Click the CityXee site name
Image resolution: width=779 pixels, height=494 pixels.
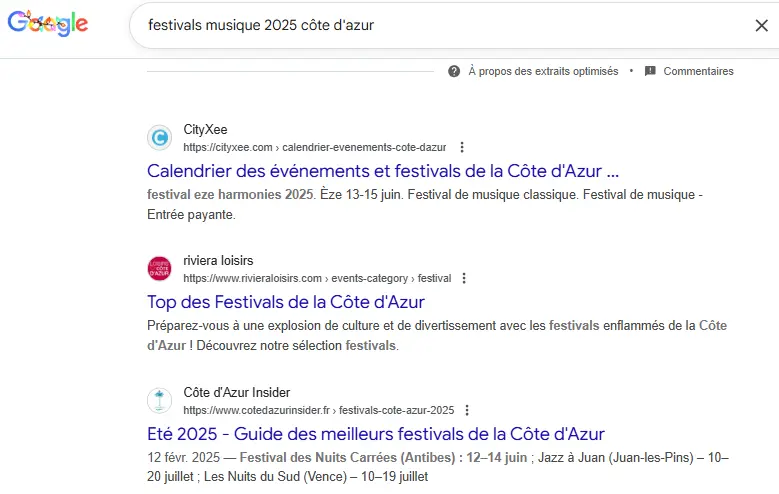(205, 130)
